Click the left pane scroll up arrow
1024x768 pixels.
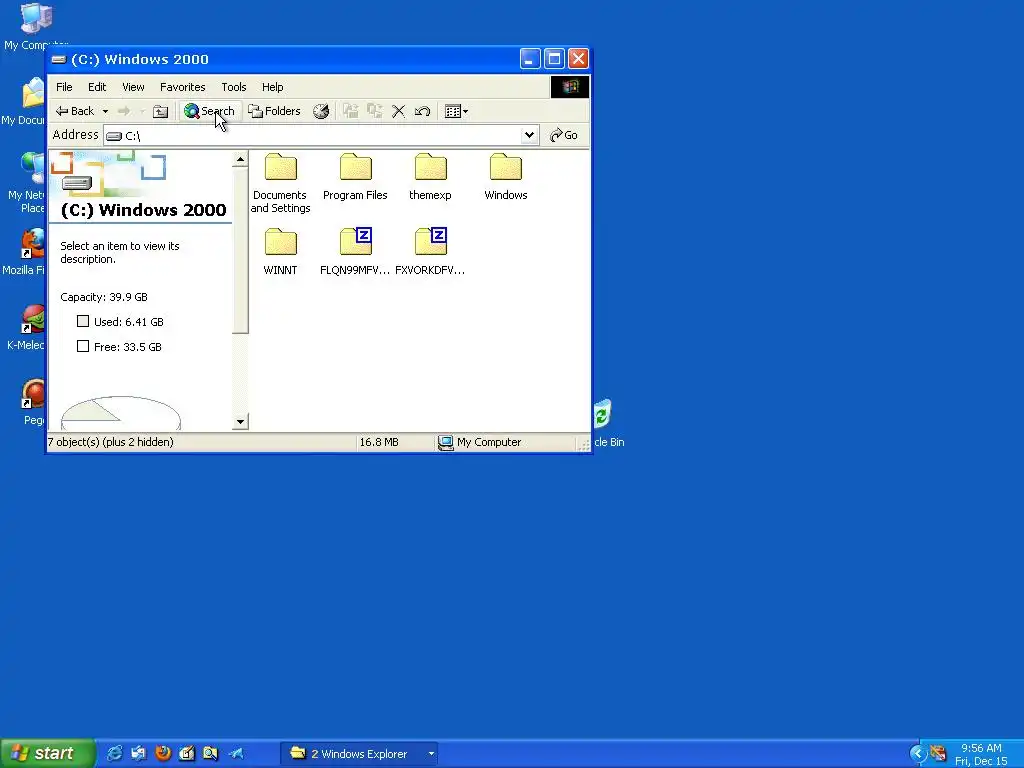pos(240,159)
